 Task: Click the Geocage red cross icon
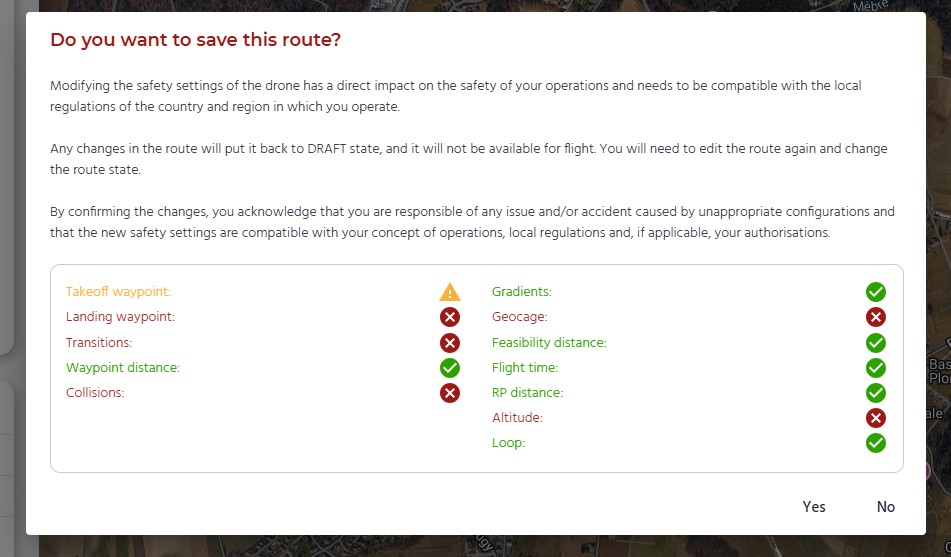point(875,317)
